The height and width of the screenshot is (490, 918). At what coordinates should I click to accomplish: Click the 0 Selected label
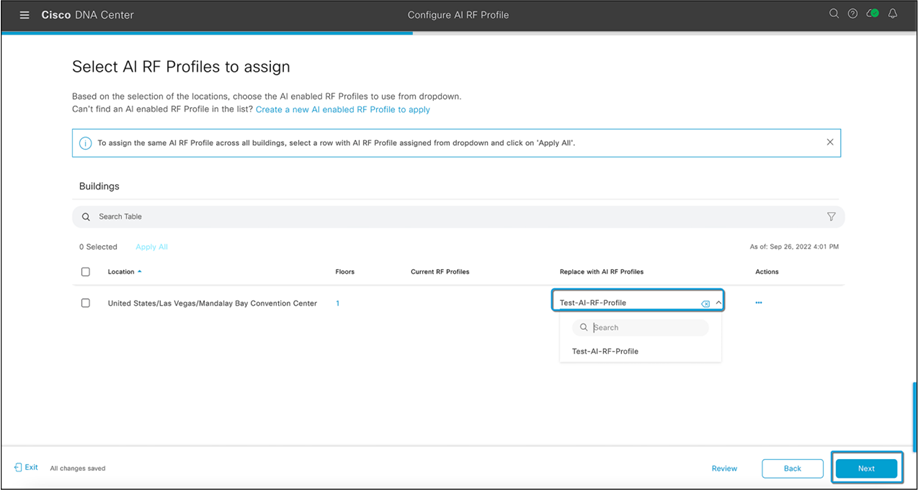click(x=98, y=247)
